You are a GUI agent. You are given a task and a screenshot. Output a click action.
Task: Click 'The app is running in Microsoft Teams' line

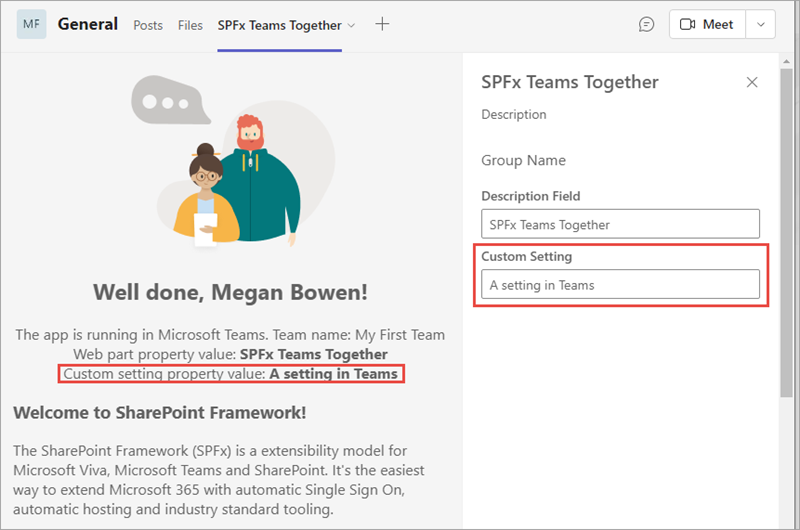(x=230, y=335)
